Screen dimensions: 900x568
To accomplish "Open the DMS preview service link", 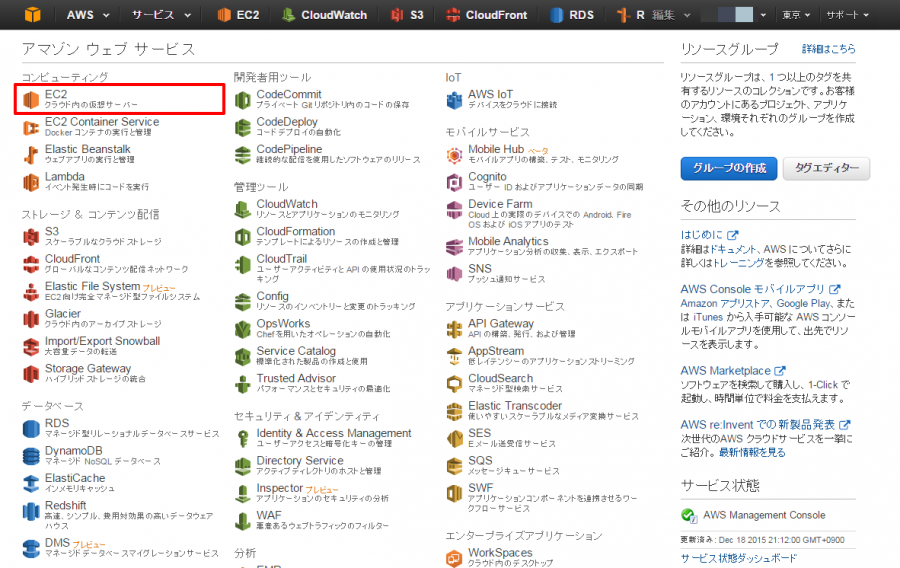I will pyautogui.click(x=57, y=543).
